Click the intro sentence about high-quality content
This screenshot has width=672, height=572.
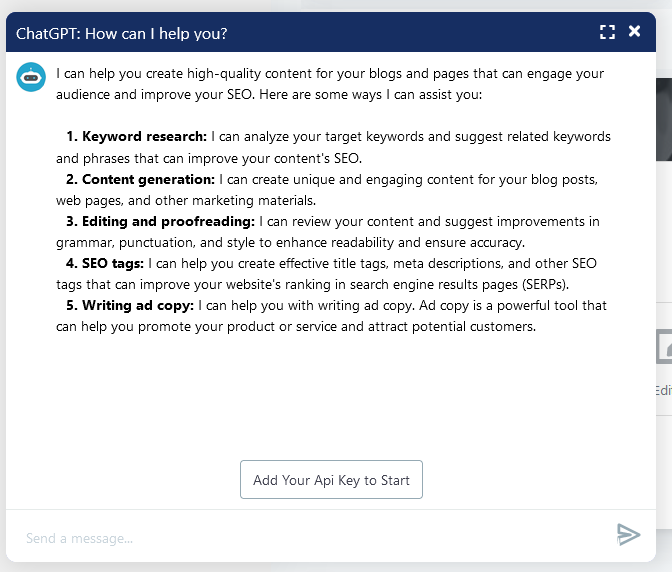click(330, 74)
